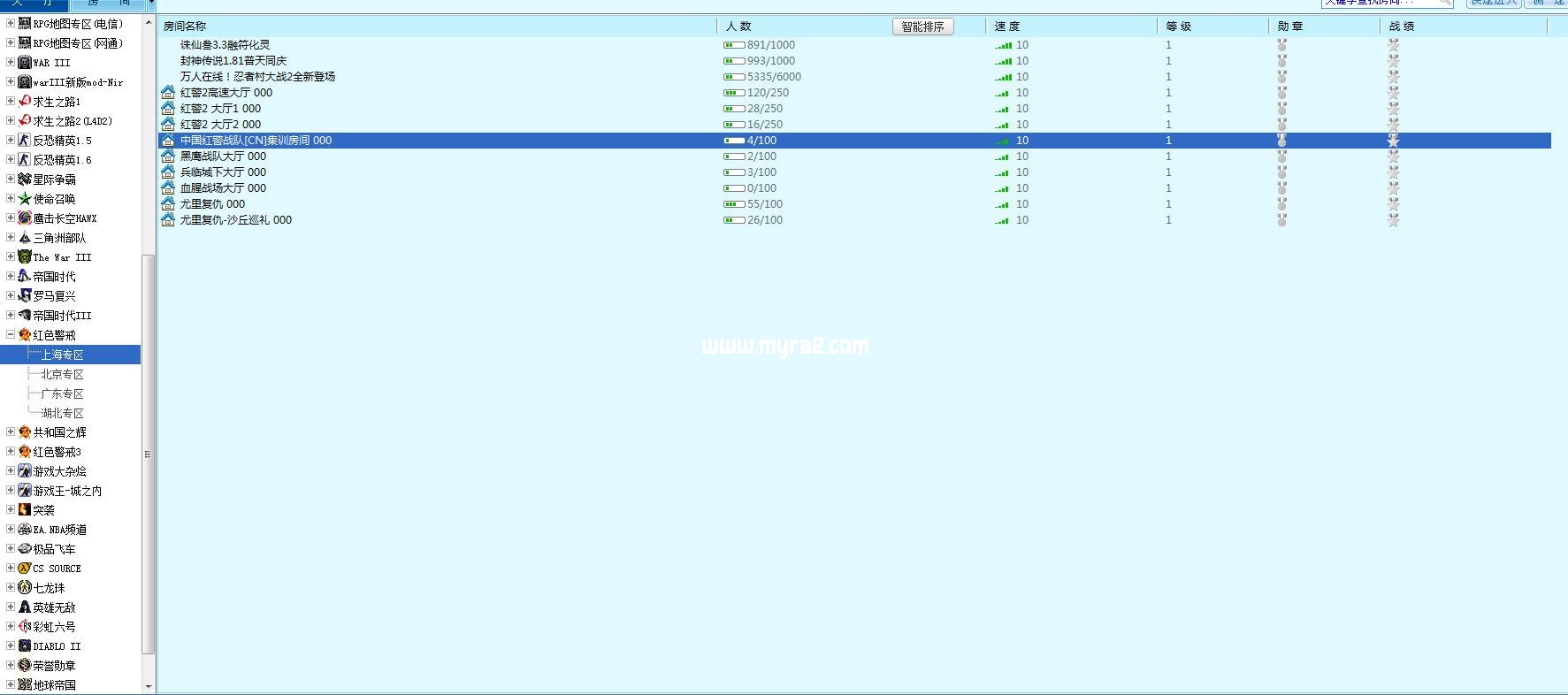Click the tree panel scrollbar up arrow
Screen dimensions: 1568x695
point(149,23)
